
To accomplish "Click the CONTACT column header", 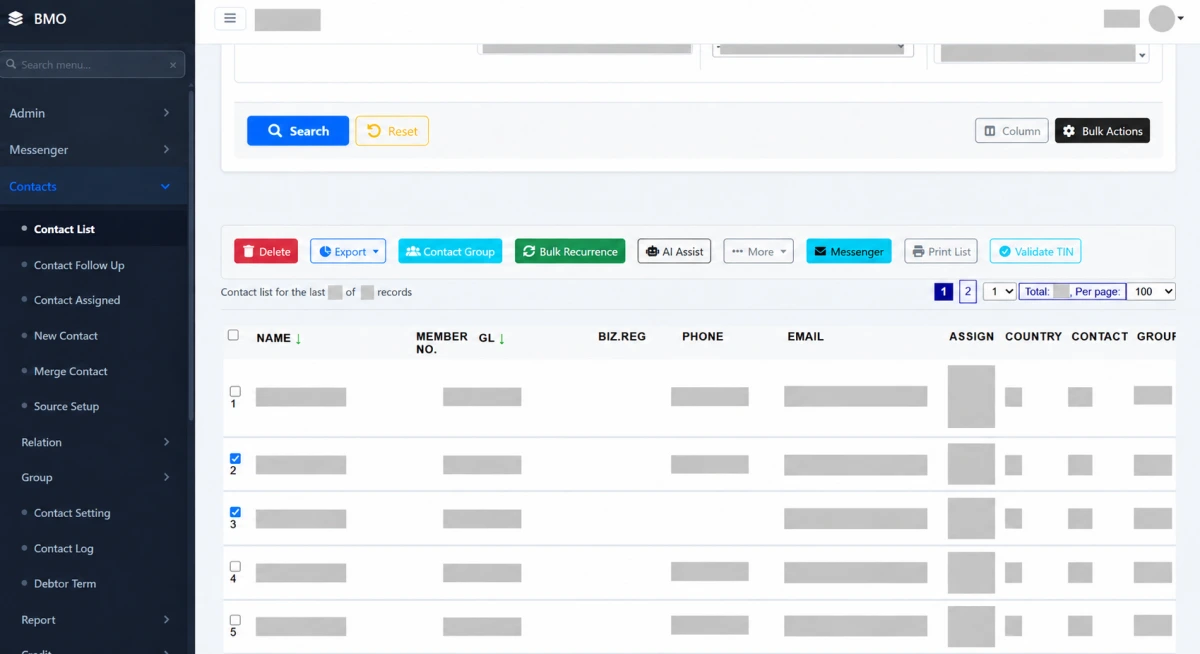I will click(1100, 337).
